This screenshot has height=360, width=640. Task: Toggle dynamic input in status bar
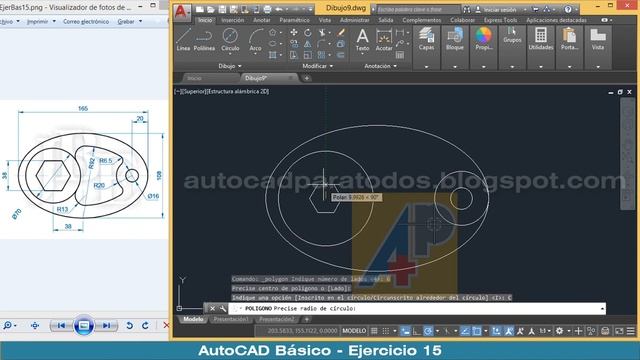click(405, 331)
